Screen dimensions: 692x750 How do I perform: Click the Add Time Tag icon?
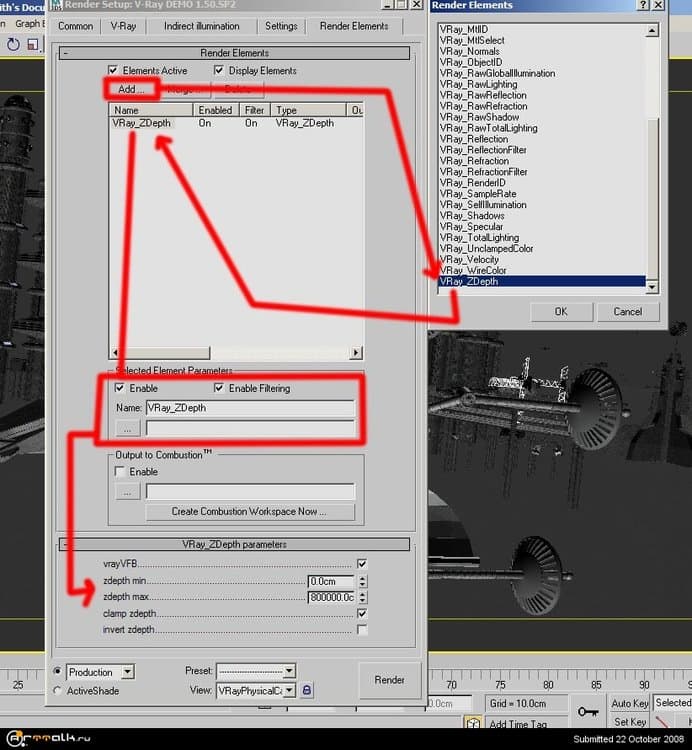pyautogui.click(x=473, y=722)
